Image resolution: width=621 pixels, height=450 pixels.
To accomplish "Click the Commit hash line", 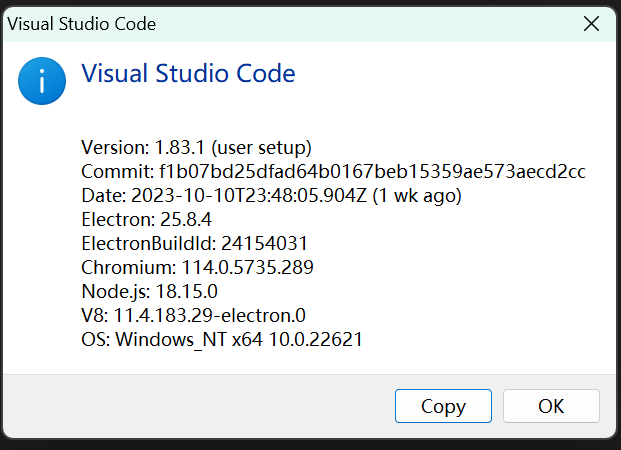I will click(x=333, y=172).
